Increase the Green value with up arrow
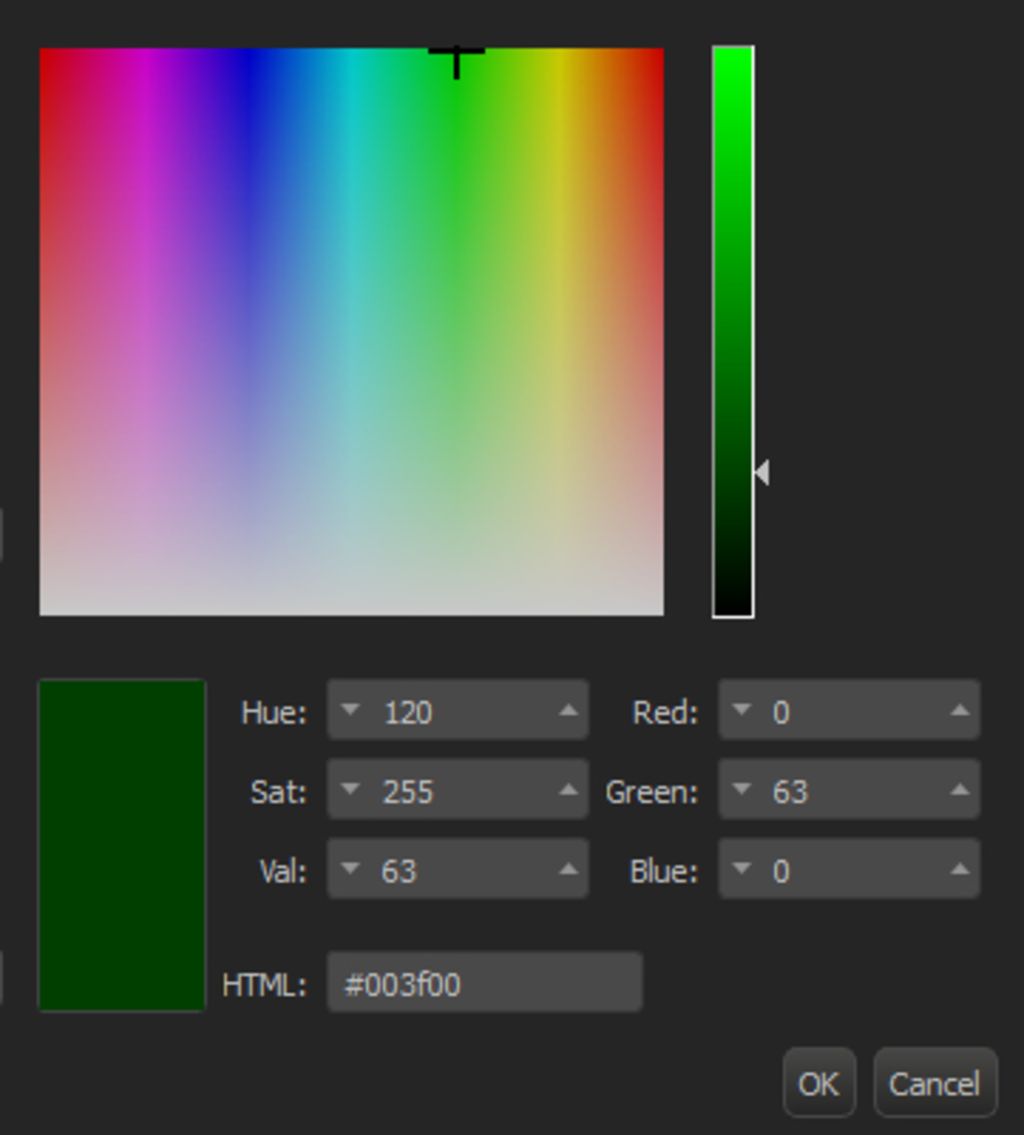1024x1135 pixels. coord(960,790)
